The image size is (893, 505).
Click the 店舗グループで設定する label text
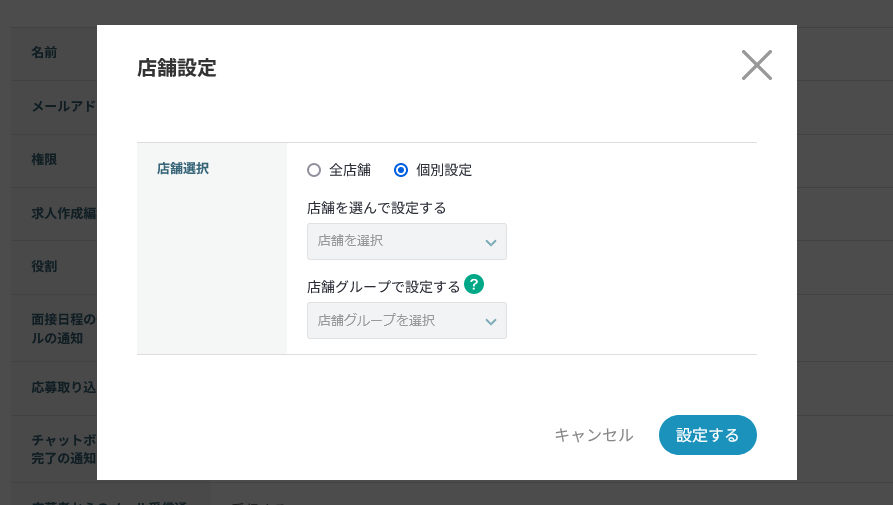(383, 287)
